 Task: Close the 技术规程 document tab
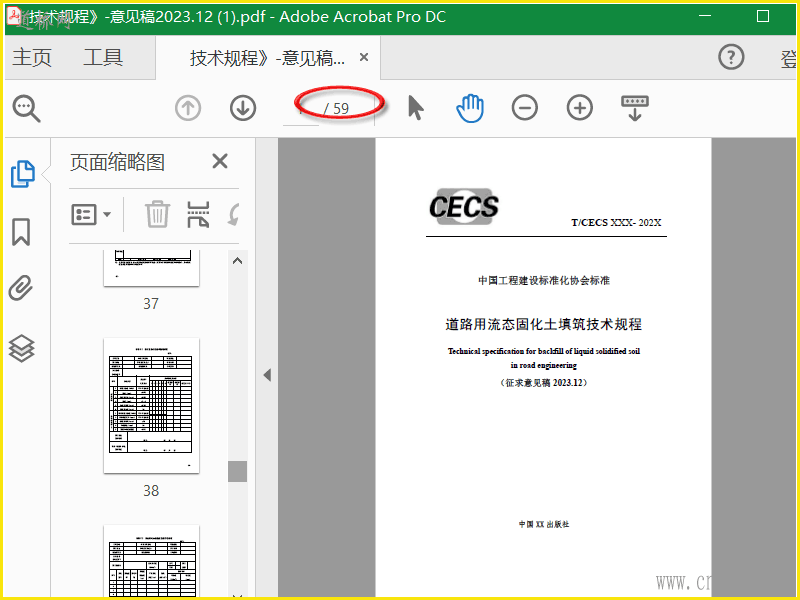364,57
